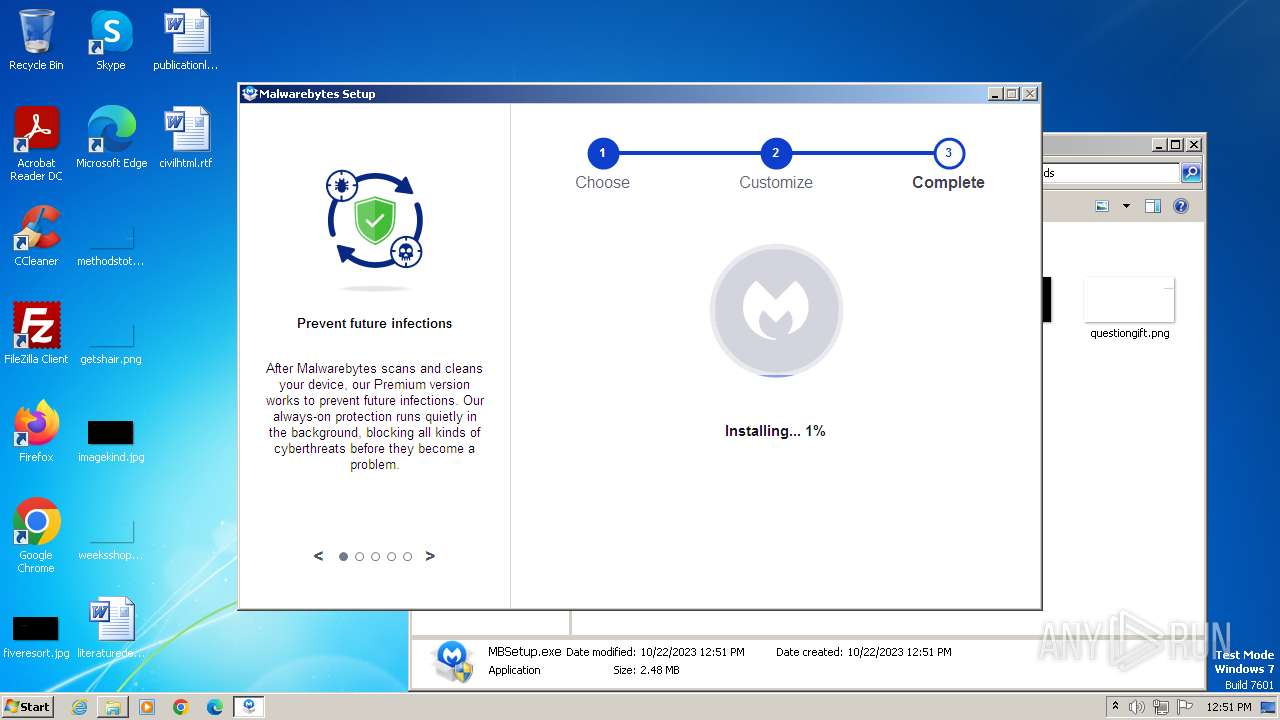Toggle the Explorer preview pane icon
Image resolution: width=1280 pixels, height=720 pixels.
[1152, 206]
